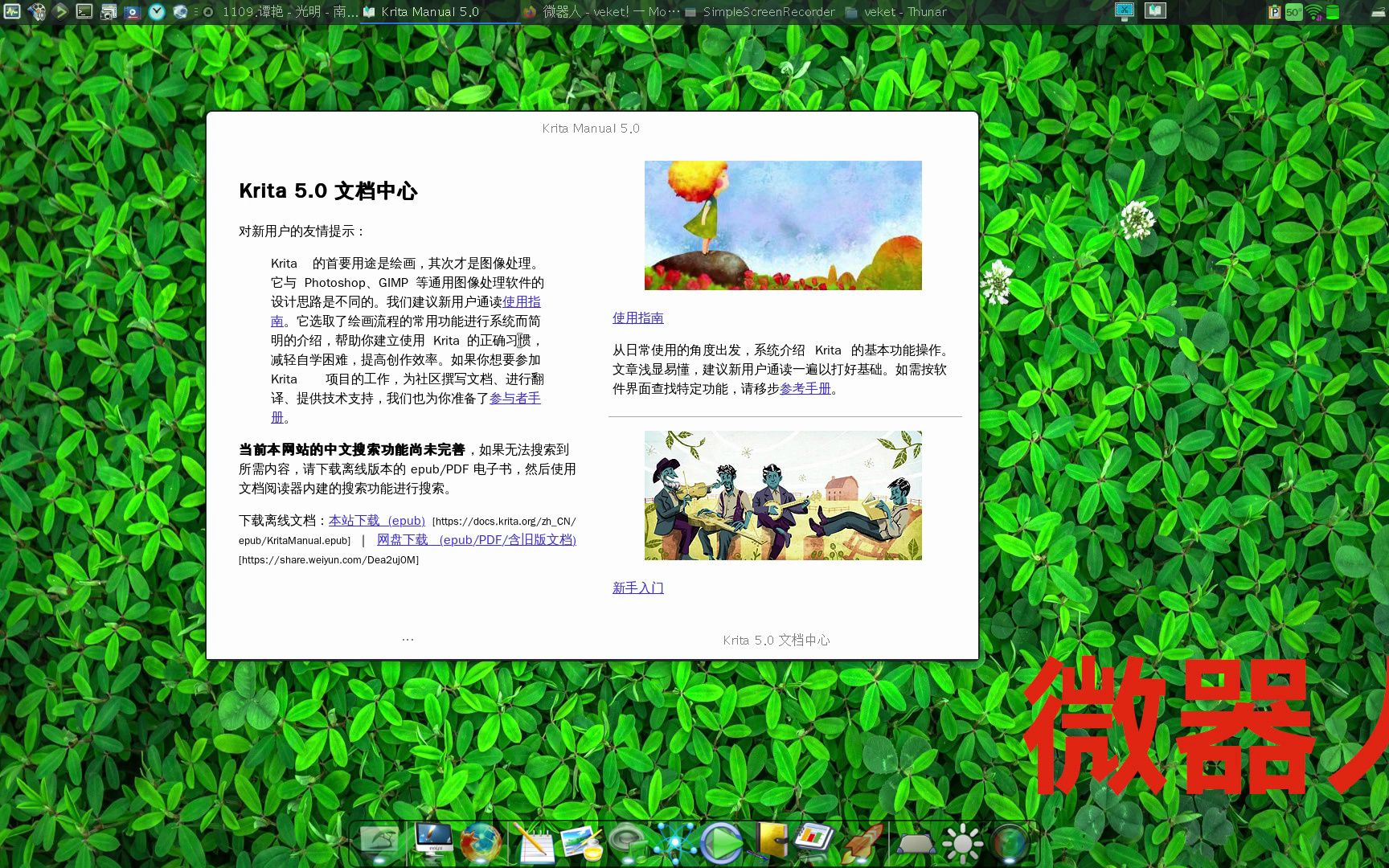This screenshot has height=868, width=1389.
Task: Open the 使用指南 link under the girl illustration
Action: point(638,317)
